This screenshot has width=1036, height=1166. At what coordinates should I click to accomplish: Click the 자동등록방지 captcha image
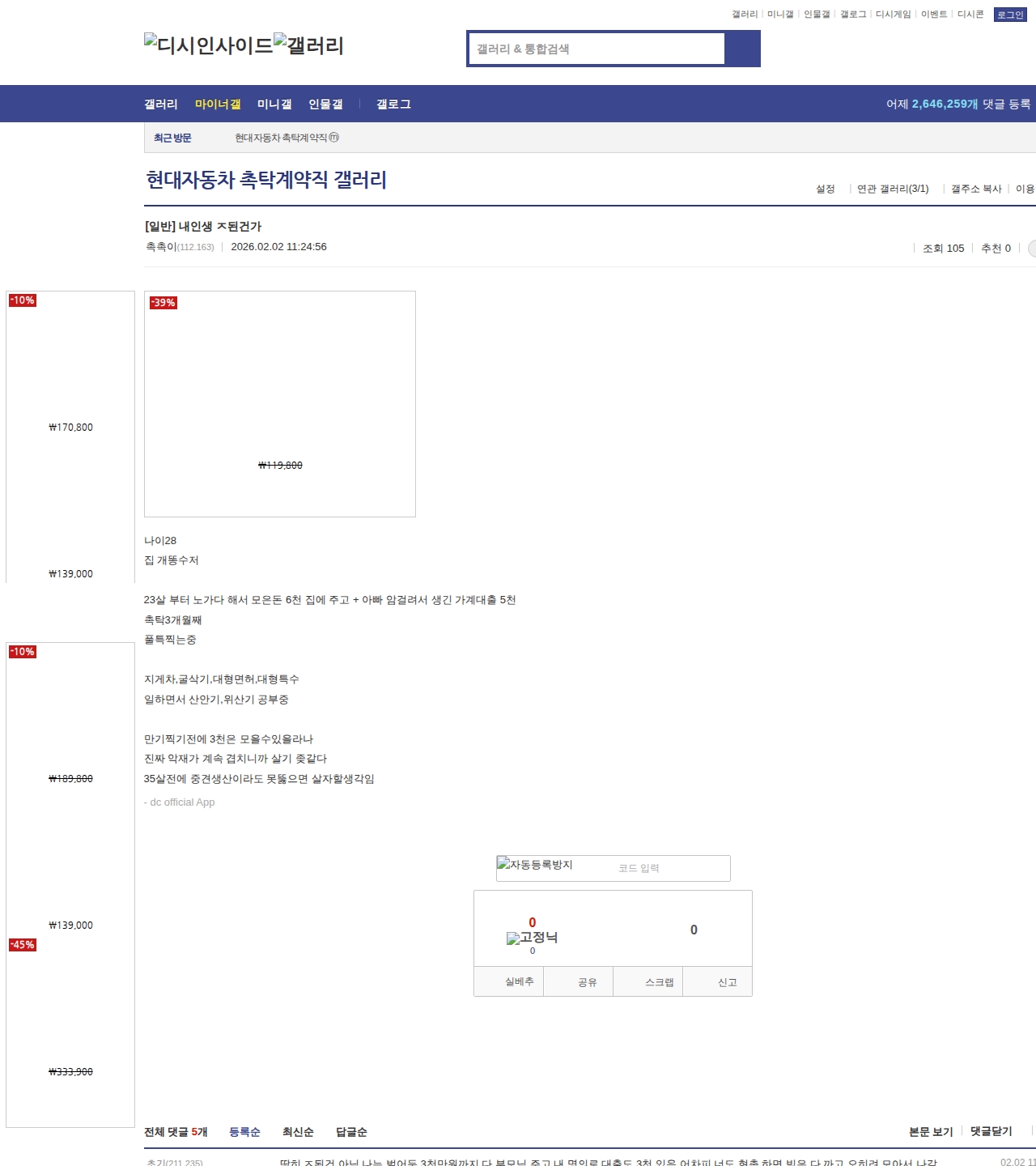pyautogui.click(x=535, y=866)
